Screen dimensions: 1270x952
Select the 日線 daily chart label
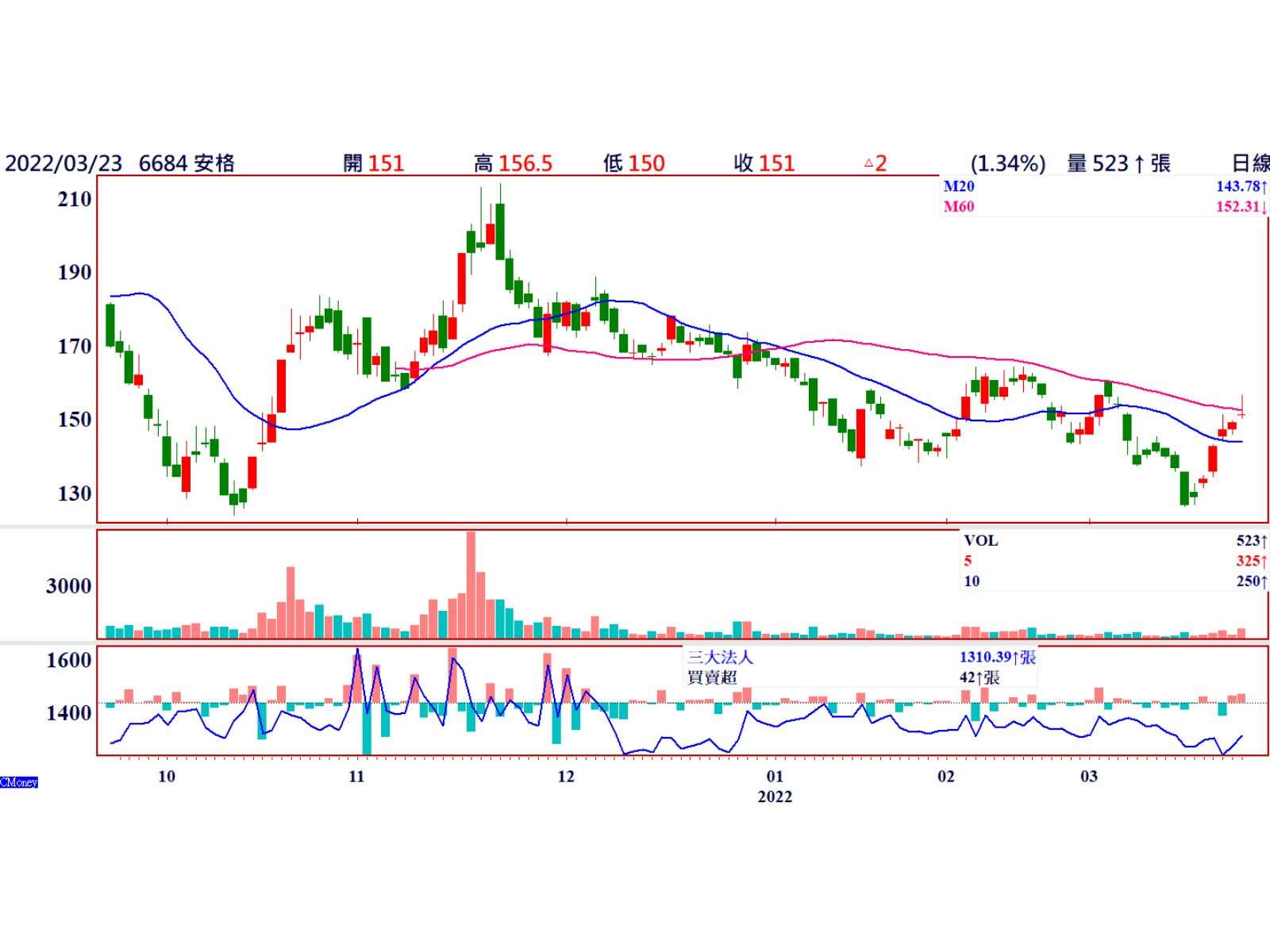pyautogui.click(x=1249, y=163)
